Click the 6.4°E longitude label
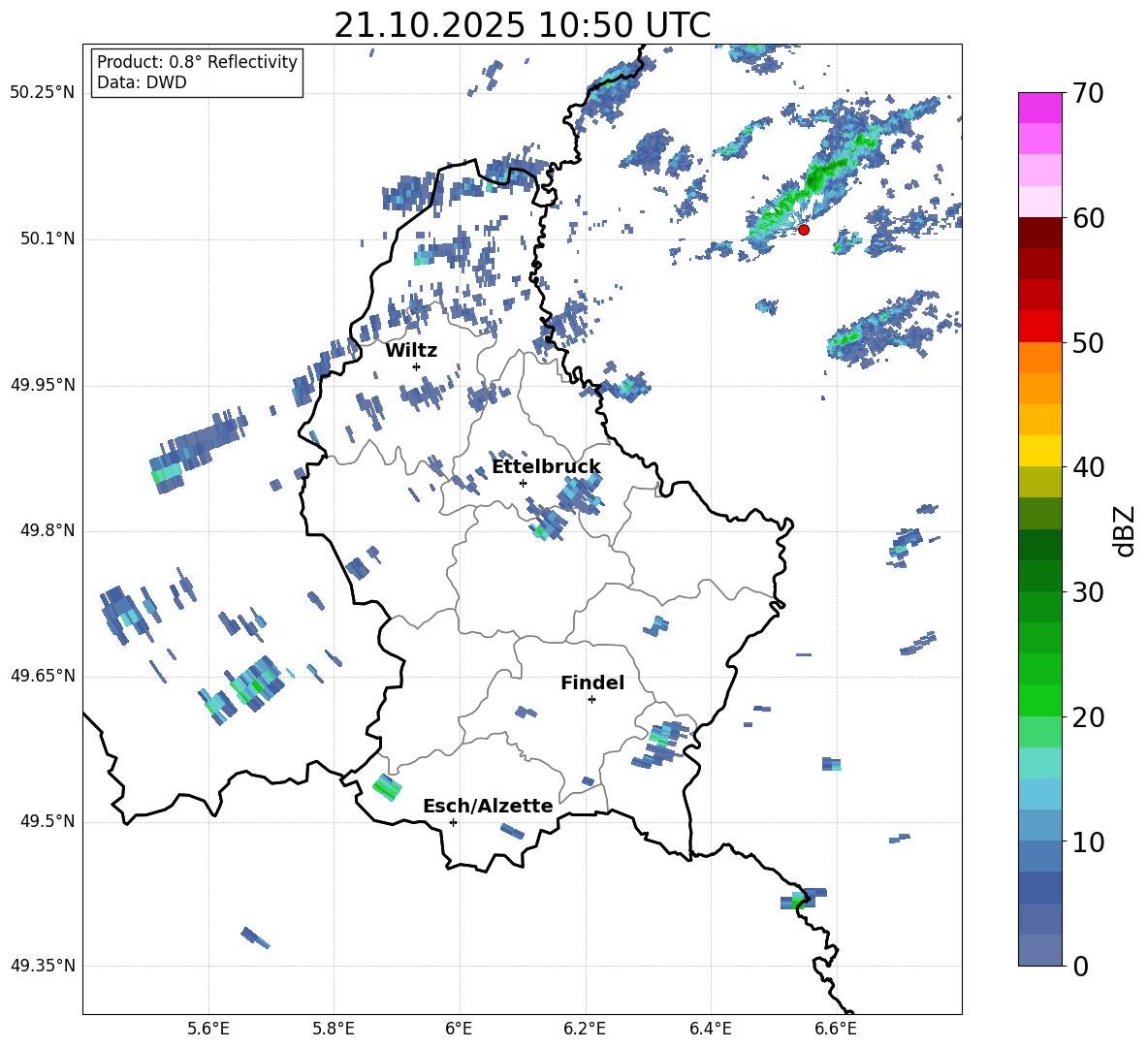 click(710, 1029)
